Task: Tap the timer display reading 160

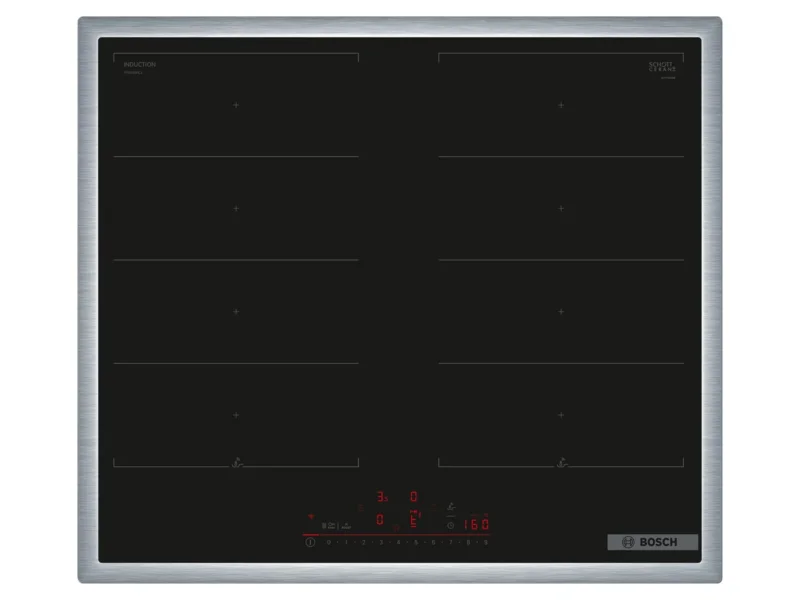Action: (x=476, y=524)
